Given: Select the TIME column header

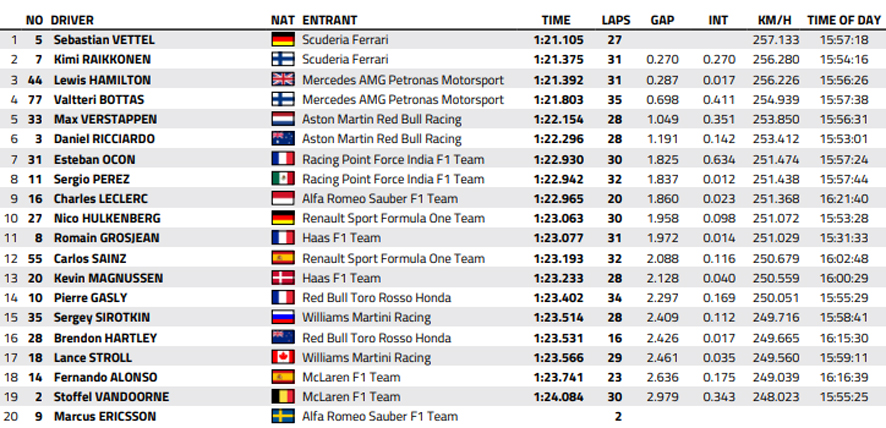Looking at the screenshot, I should click(556, 20).
